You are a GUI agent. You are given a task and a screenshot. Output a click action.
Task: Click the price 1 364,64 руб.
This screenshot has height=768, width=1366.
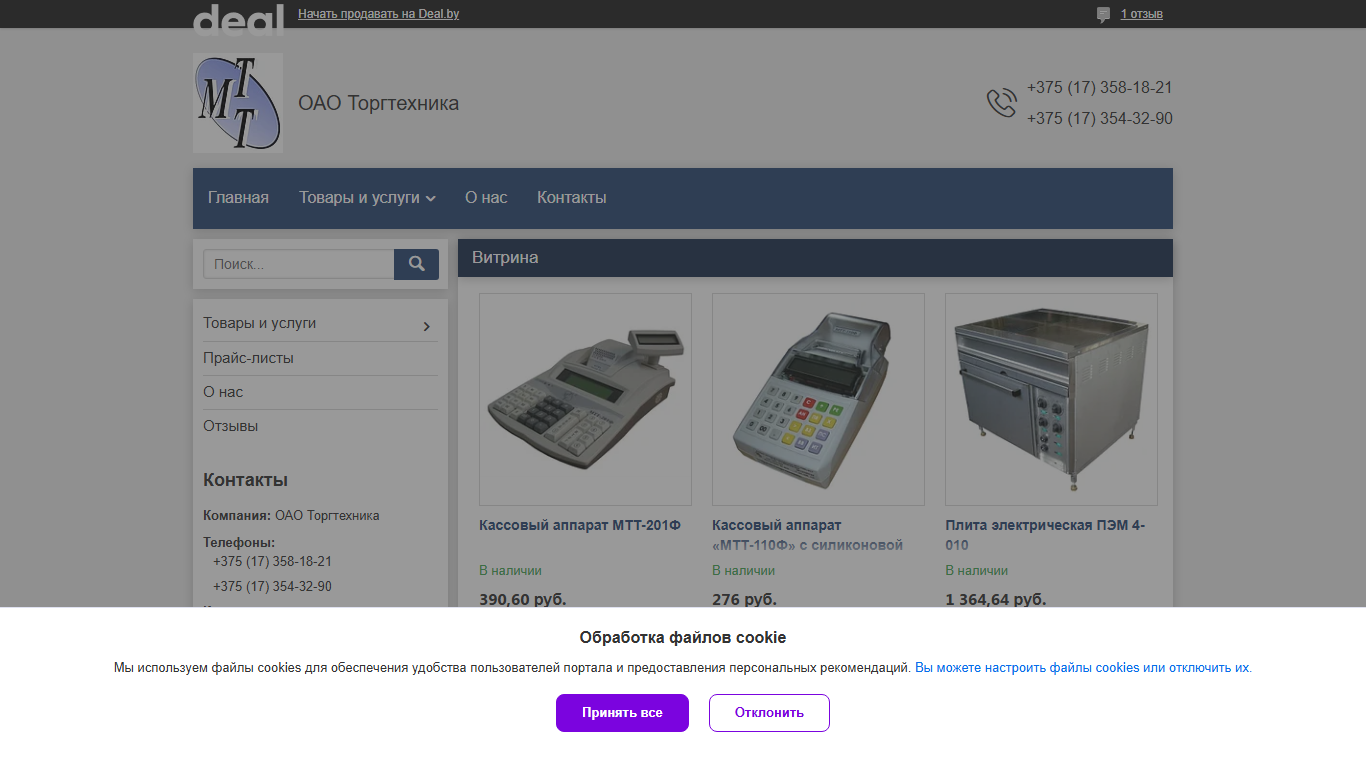pyautogui.click(x=996, y=599)
